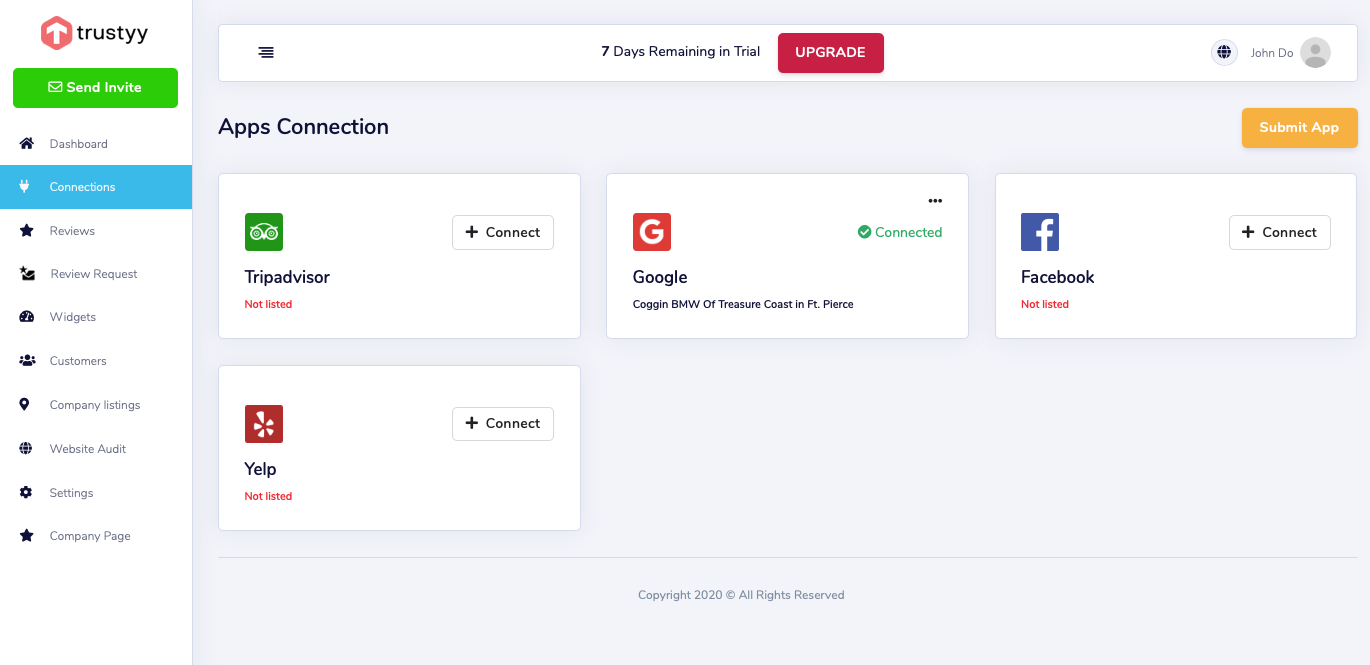1370x665 pixels.
Task: Open Website Audit in the sidebar
Action: 88,449
